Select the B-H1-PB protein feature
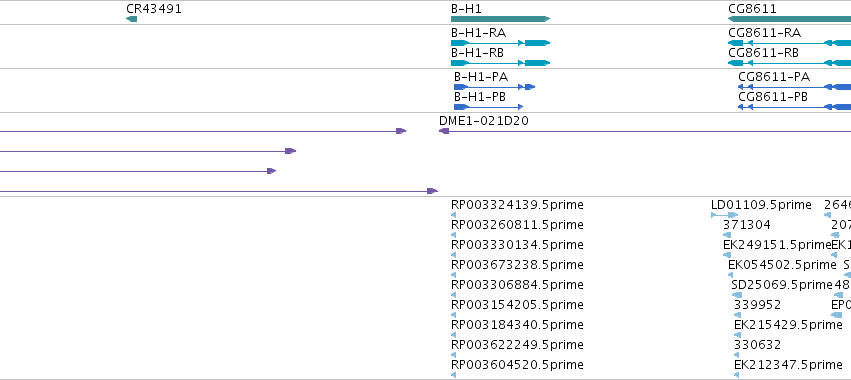The width and height of the screenshot is (851, 380). [x=488, y=107]
